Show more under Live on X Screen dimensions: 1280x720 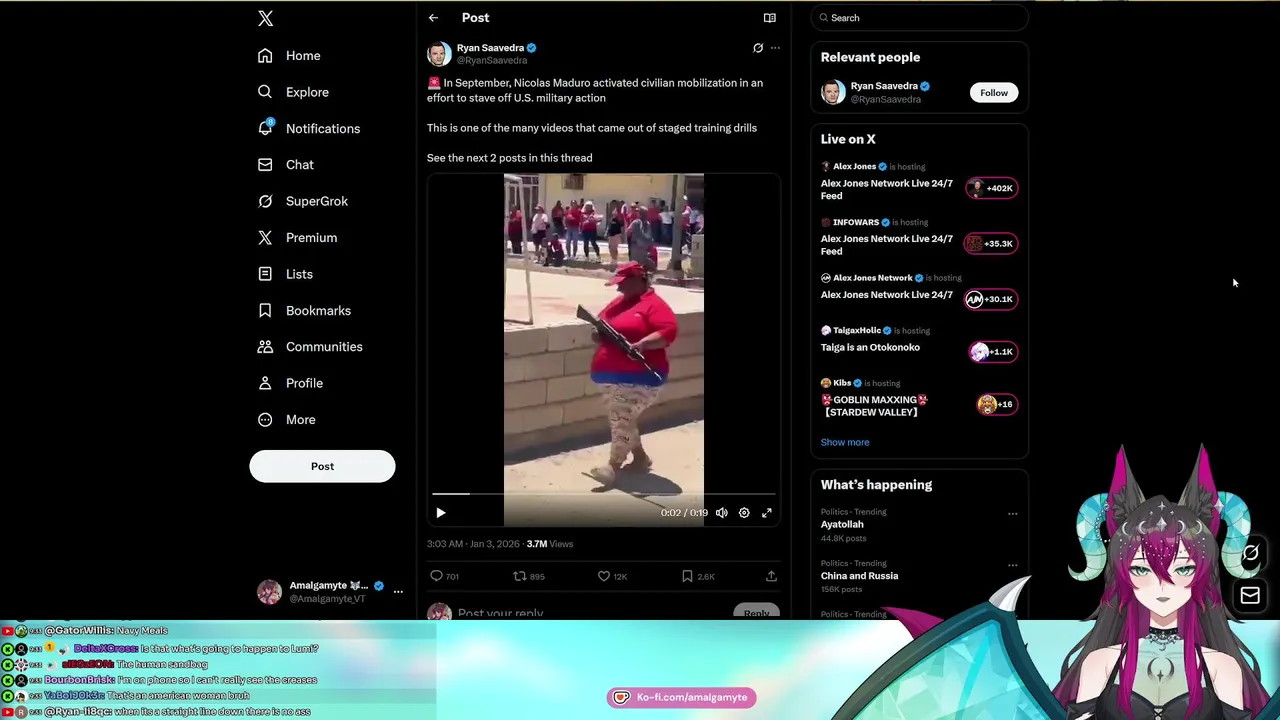tap(845, 442)
